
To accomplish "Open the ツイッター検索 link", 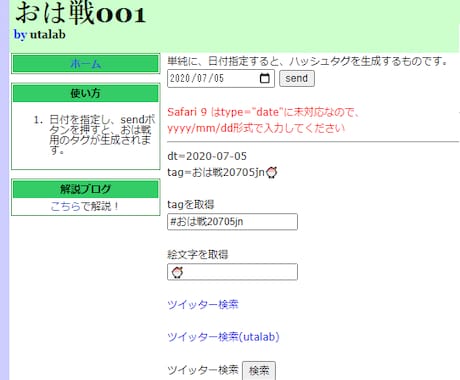I will coord(203,305).
